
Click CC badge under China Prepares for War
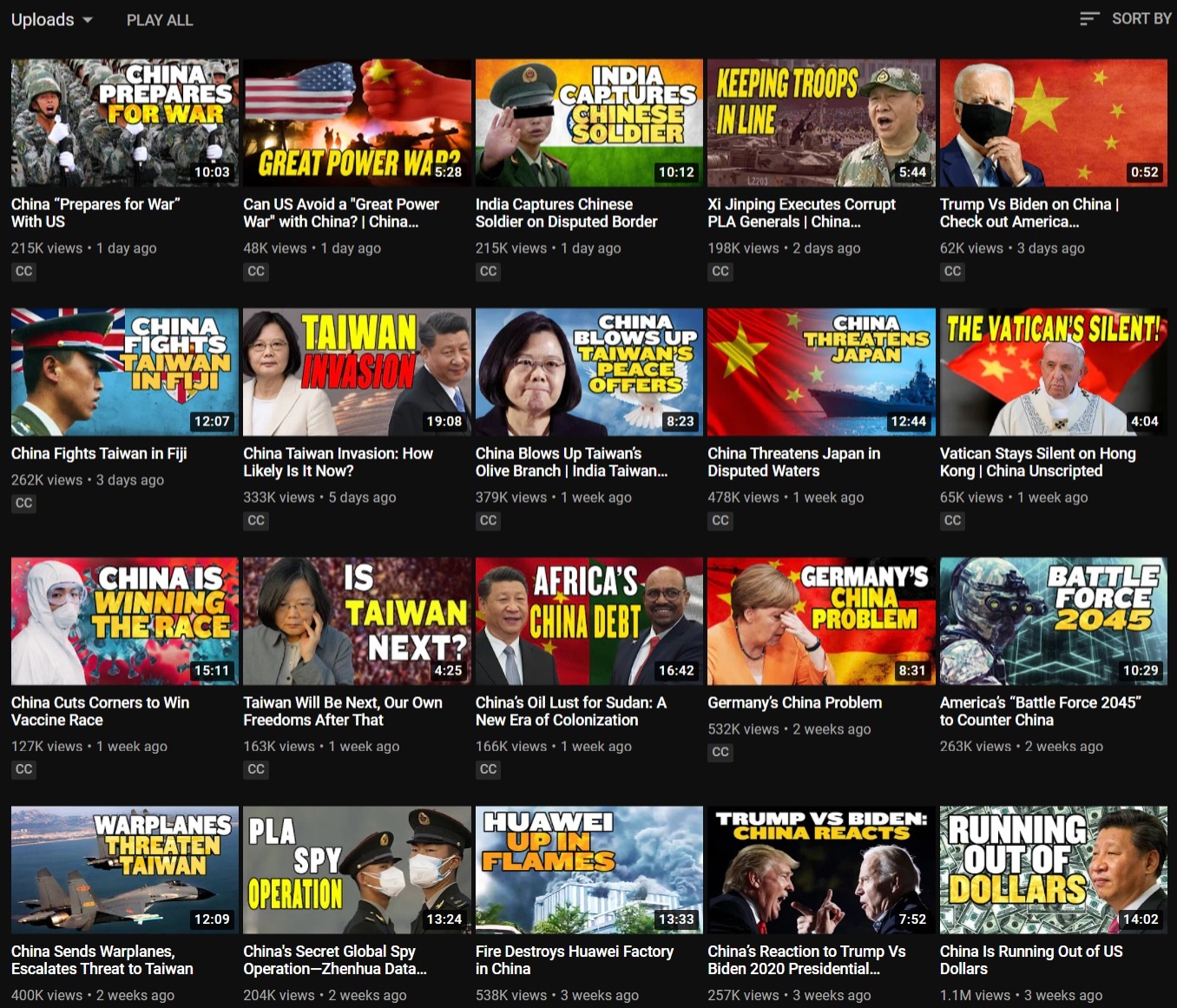pos(24,271)
